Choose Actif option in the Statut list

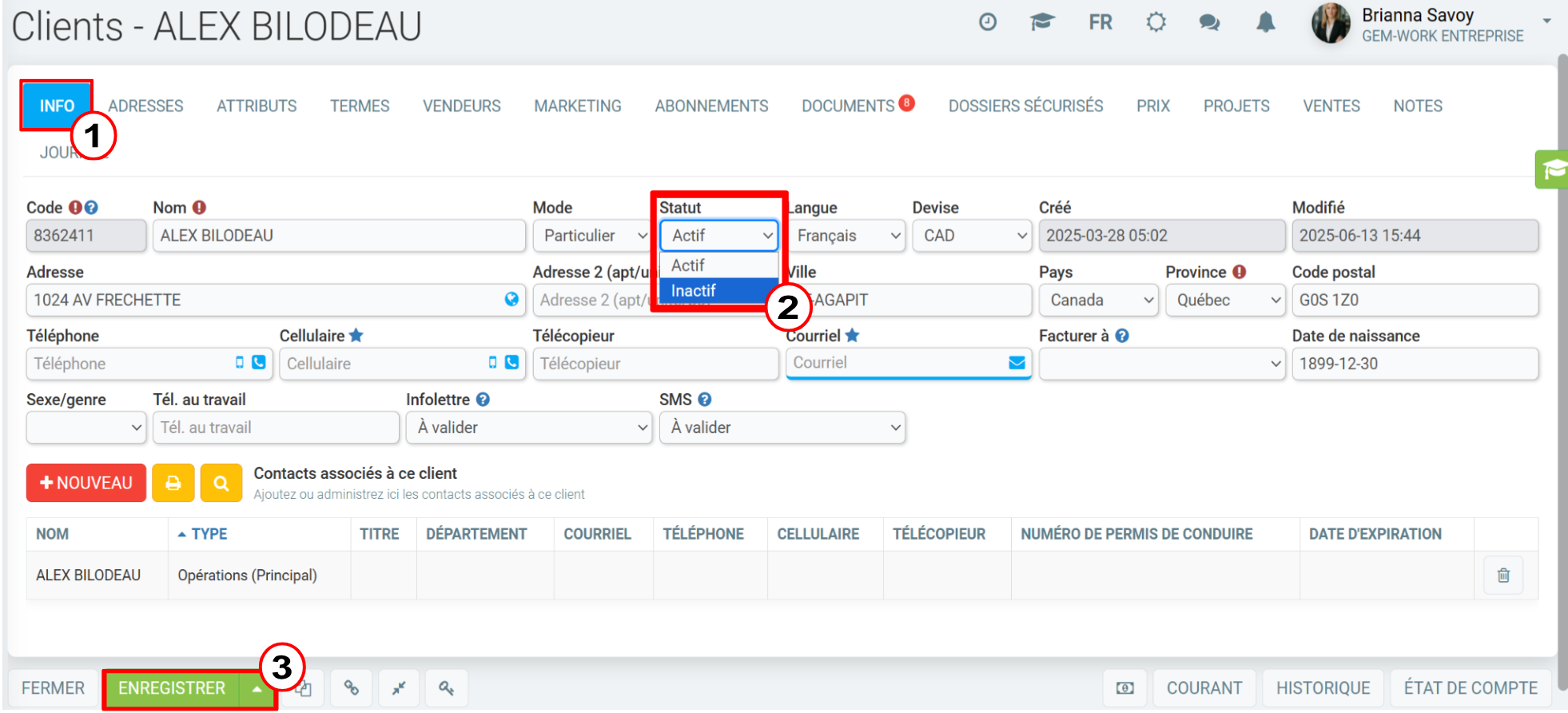pyautogui.click(x=719, y=265)
